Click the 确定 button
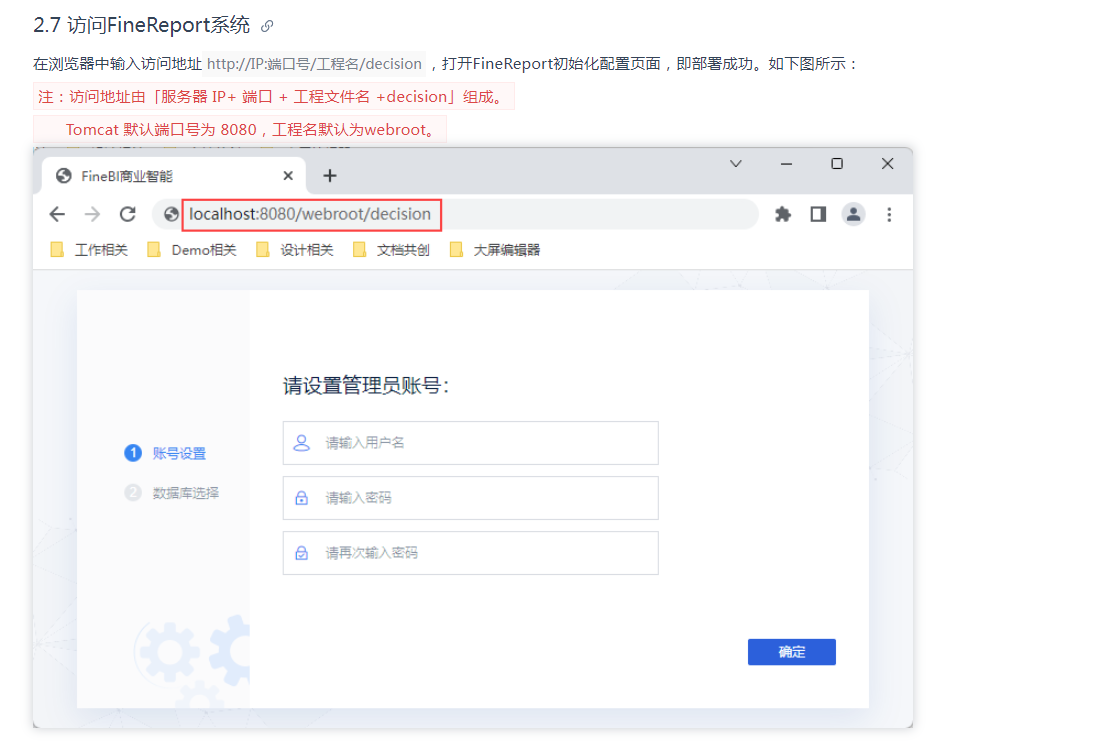 (x=791, y=652)
